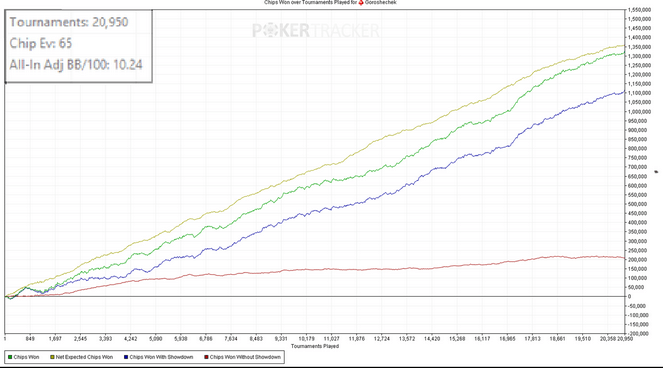Viewport: 663px width, 368px height.
Task: Click the All-In Adj BB/100: 10.24 text
Action: click(x=76, y=65)
